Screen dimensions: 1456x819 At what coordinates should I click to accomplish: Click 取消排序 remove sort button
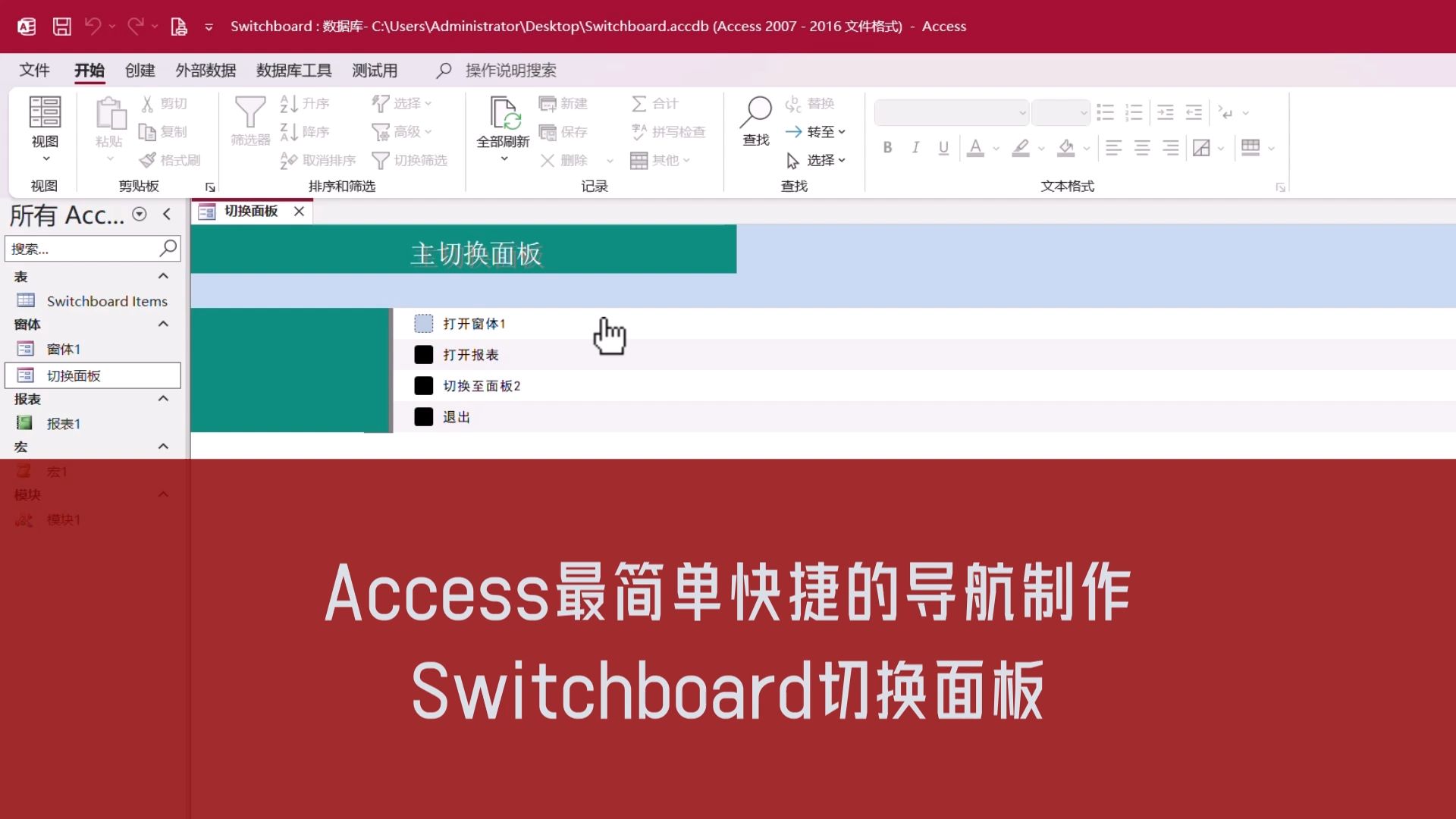(x=318, y=160)
